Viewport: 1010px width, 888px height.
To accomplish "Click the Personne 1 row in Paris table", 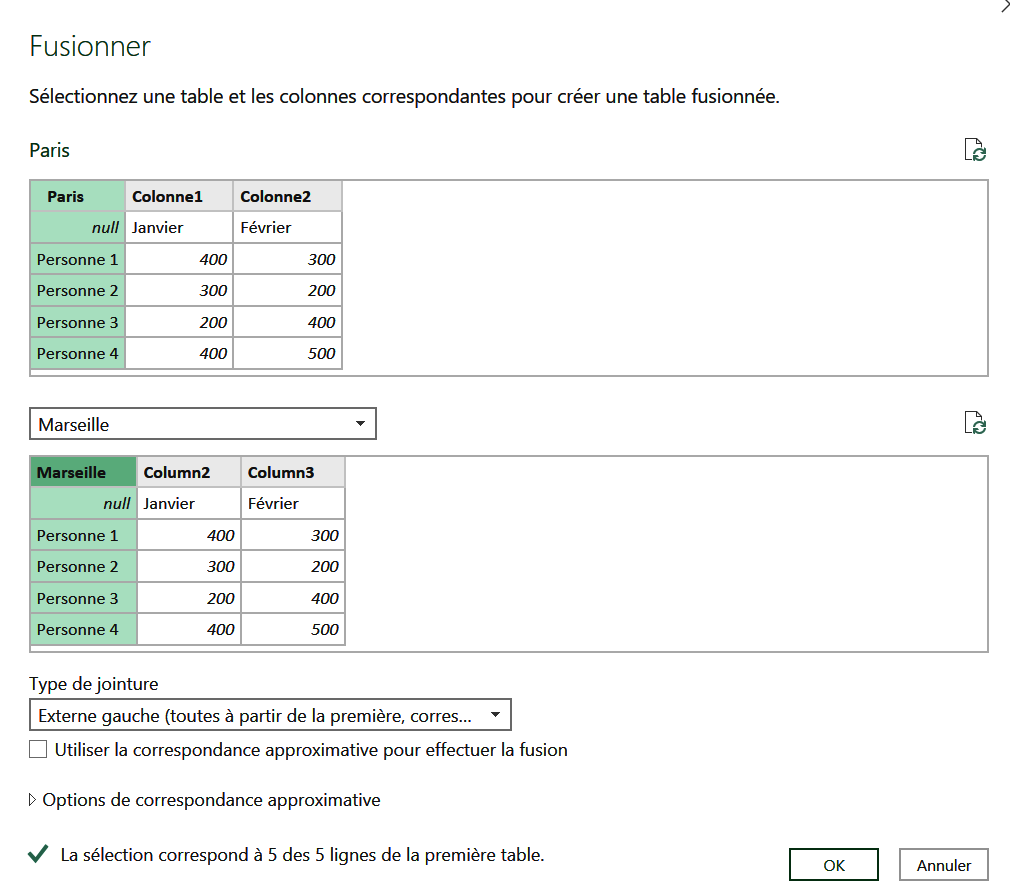I will coord(77,259).
